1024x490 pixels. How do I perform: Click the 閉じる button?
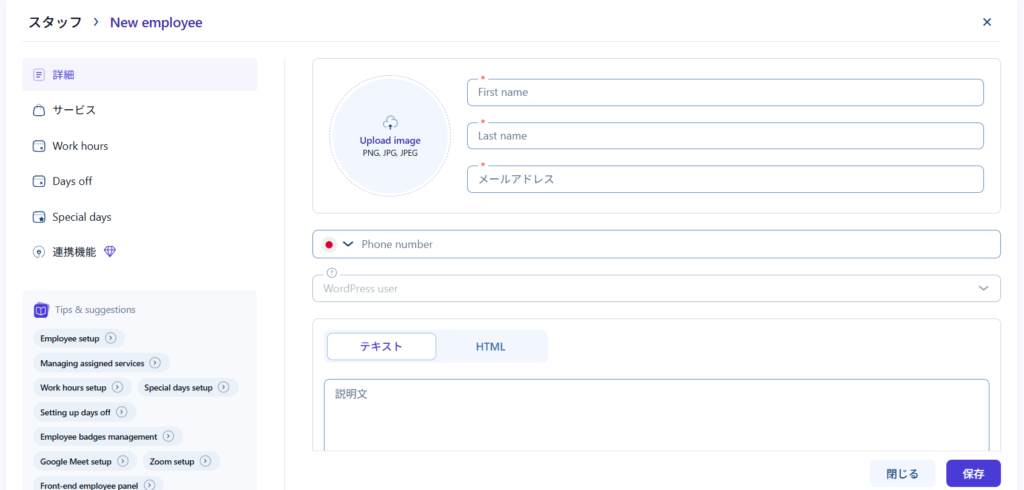(x=902, y=473)
